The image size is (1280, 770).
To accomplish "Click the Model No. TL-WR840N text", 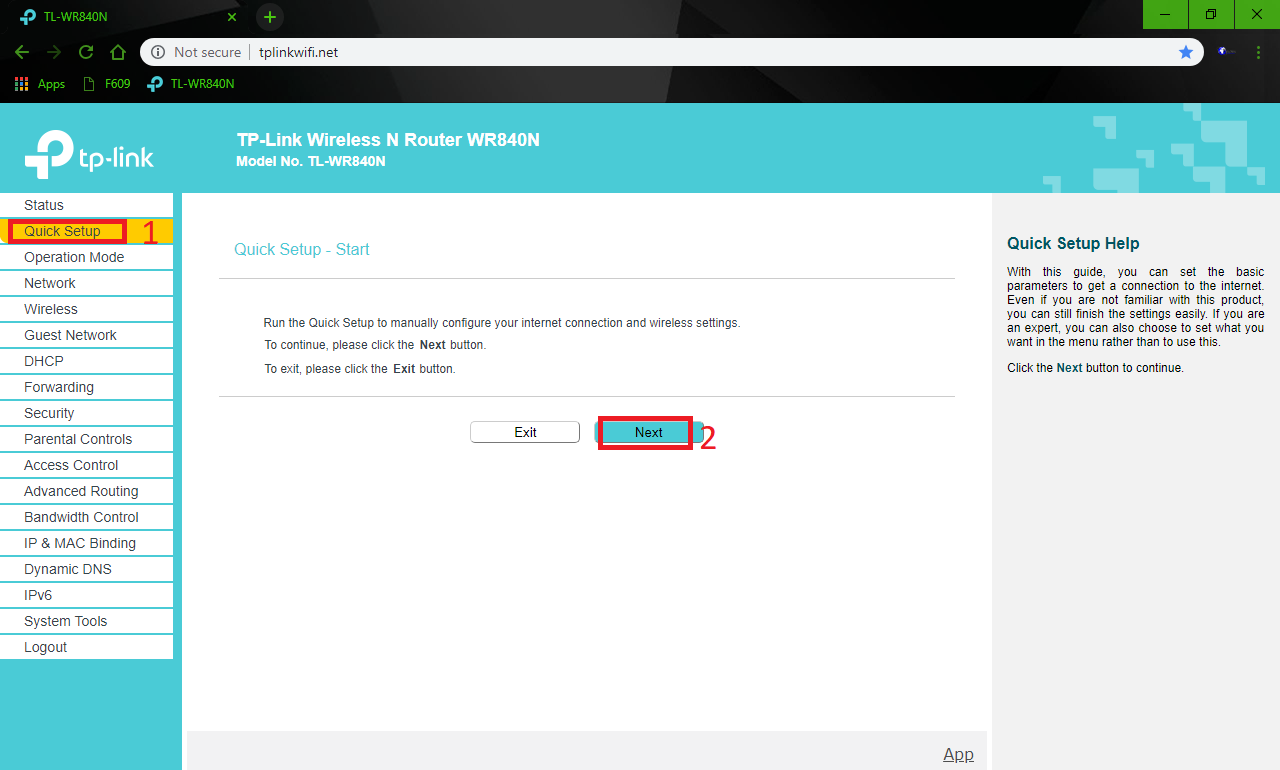I will click(x=311, y=161).
